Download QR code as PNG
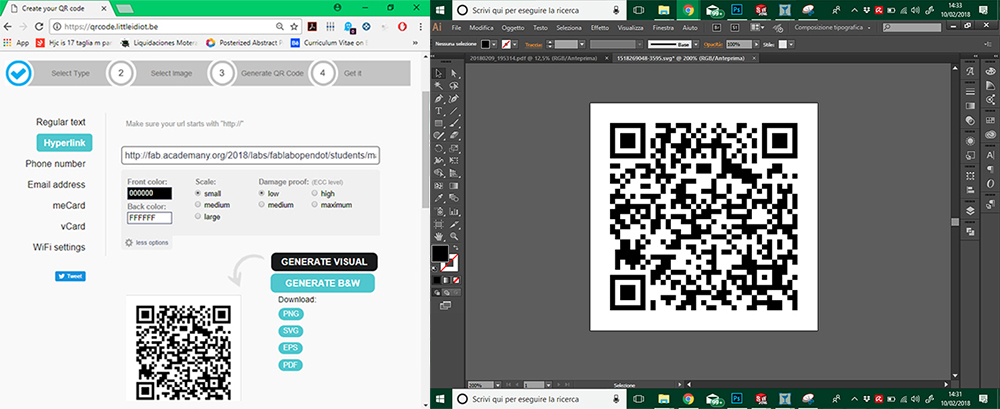Viewport: 1000px width, 409px height. tap(290, 314)
